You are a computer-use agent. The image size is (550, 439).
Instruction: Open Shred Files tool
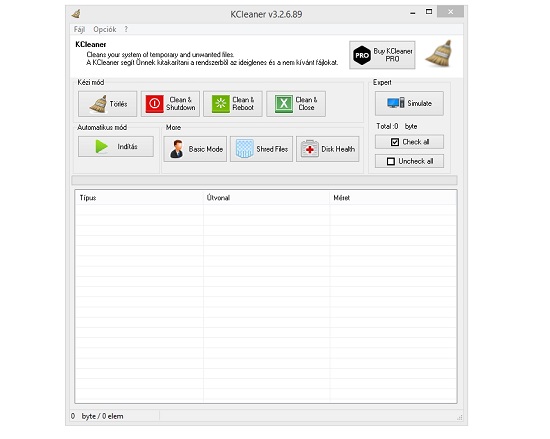click(x=261, y=149)
